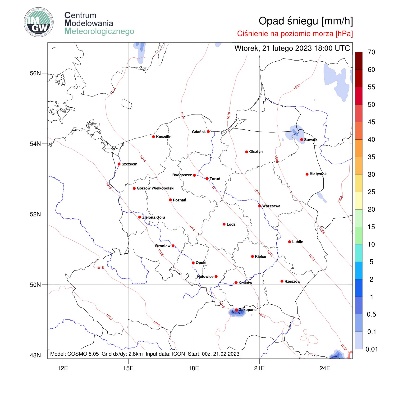This screenshot has width=403, height=403.
Task: Pick the palest blue legend band above 0.01
Action: [x=359, y=340]
